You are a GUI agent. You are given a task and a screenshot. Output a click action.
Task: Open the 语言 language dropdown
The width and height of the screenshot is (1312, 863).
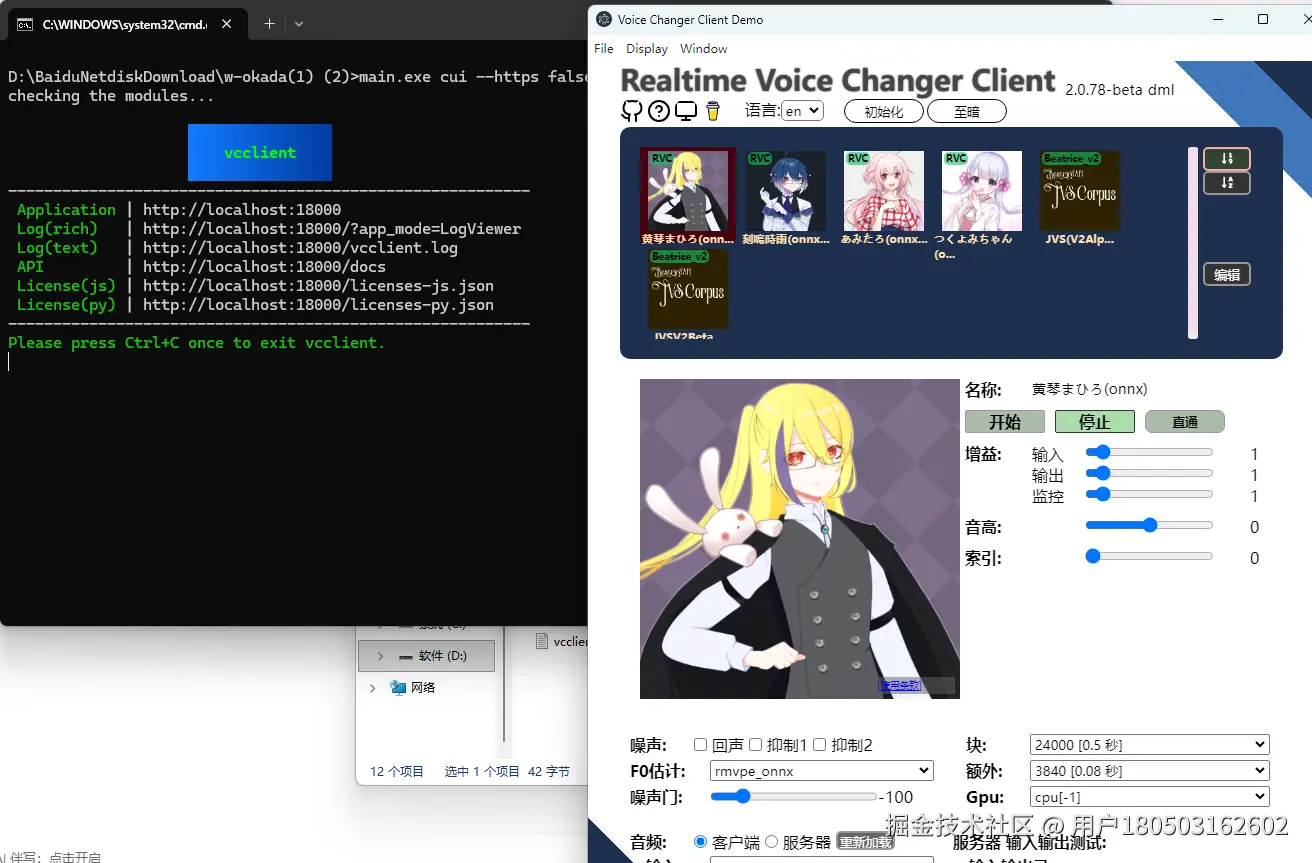tap(802, 111)
